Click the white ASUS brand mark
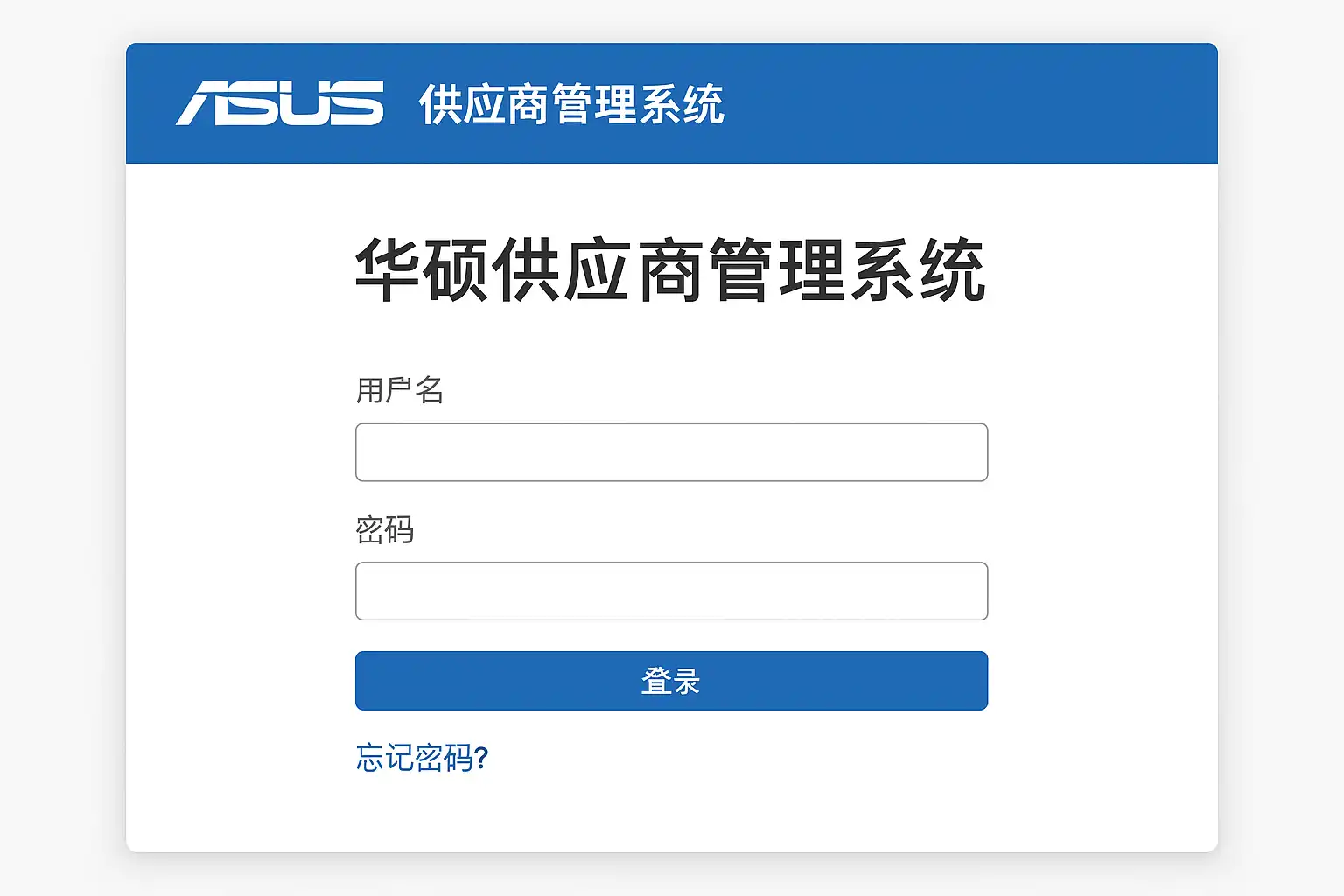This screenshot has height=896, width=1344. click(x=280, y=103)
